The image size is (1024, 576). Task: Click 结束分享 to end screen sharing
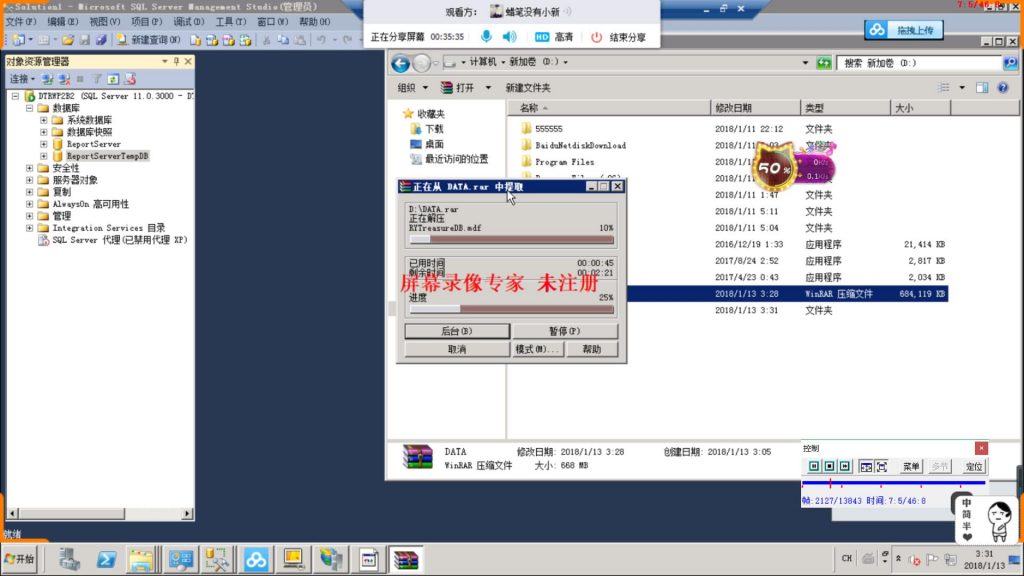click(x=618, y=37)
